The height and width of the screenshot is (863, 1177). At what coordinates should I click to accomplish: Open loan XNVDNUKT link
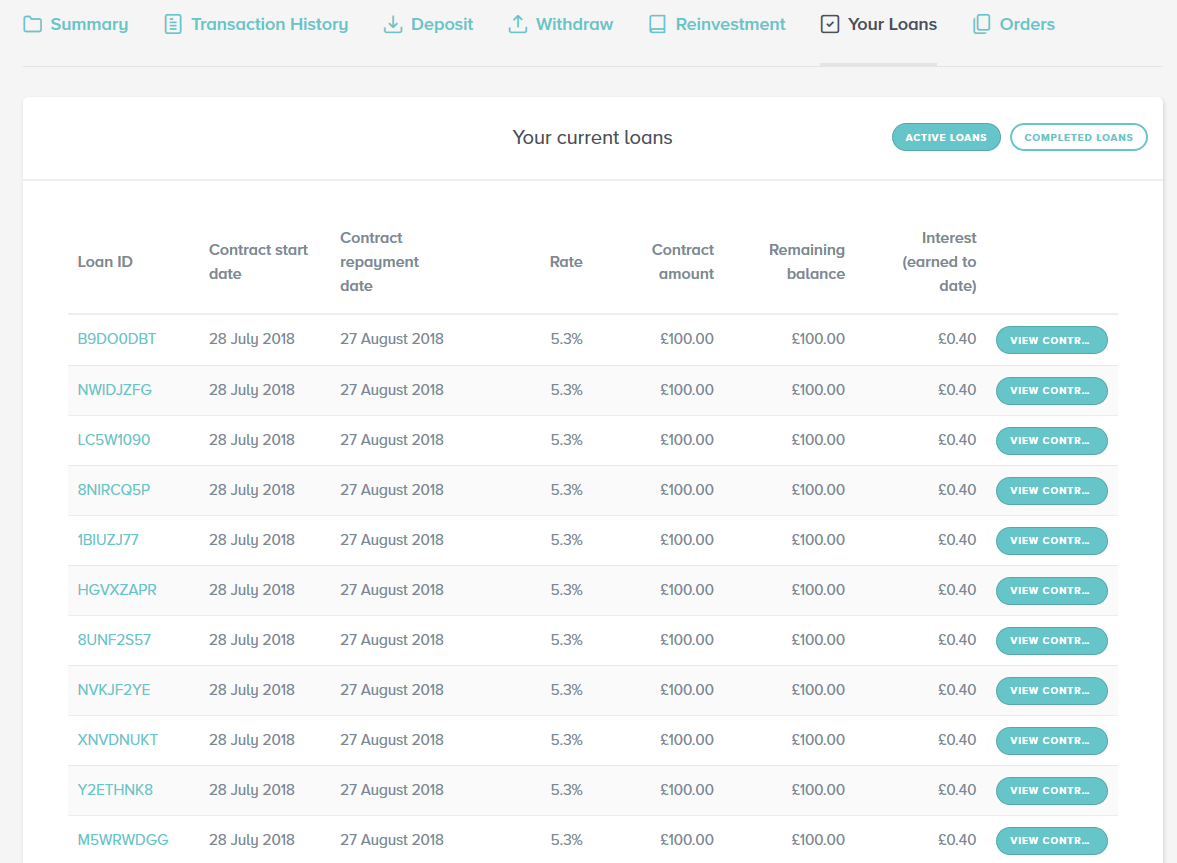(118, 740)
